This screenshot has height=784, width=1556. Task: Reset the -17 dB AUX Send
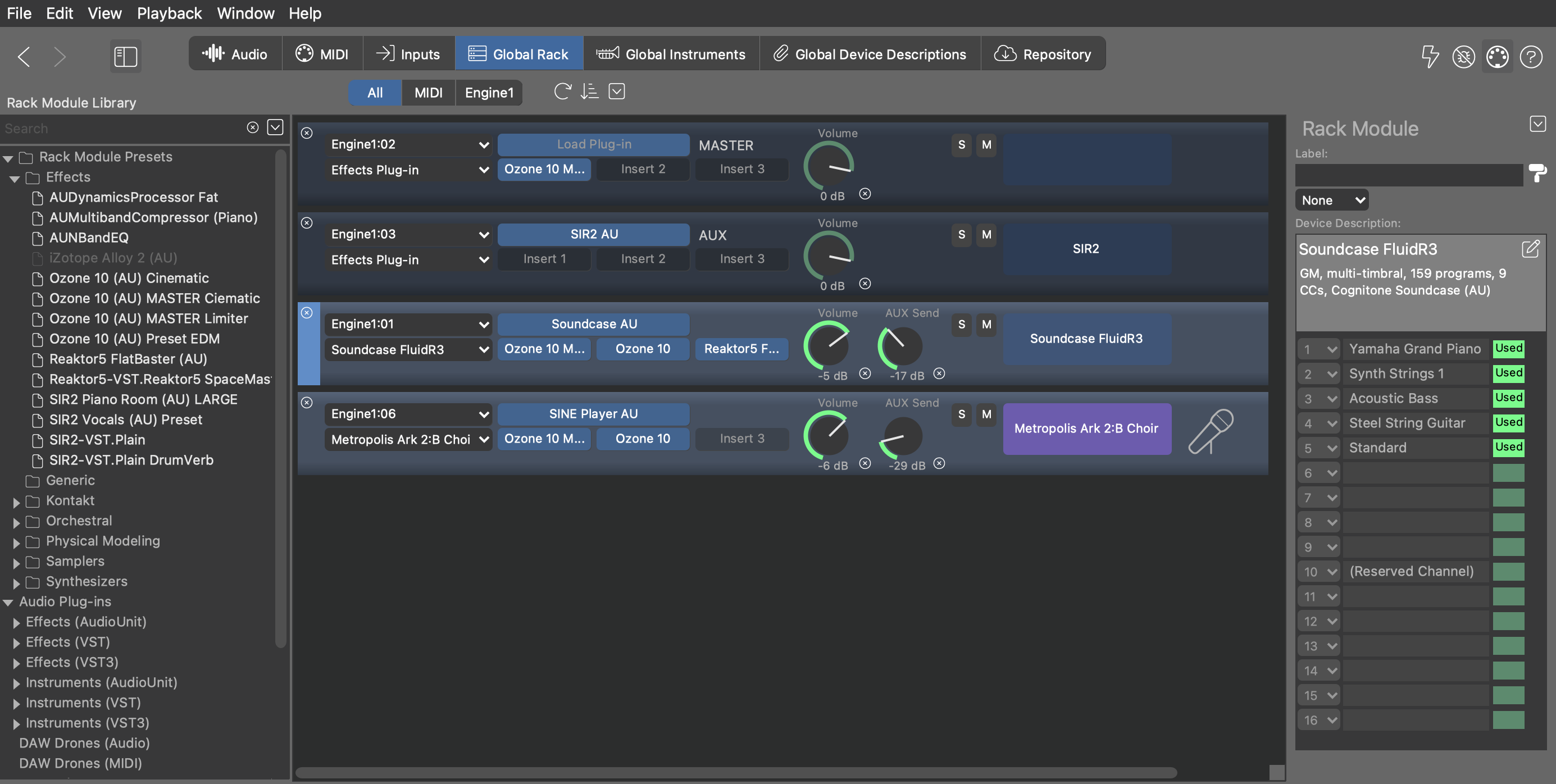[939, 373]
